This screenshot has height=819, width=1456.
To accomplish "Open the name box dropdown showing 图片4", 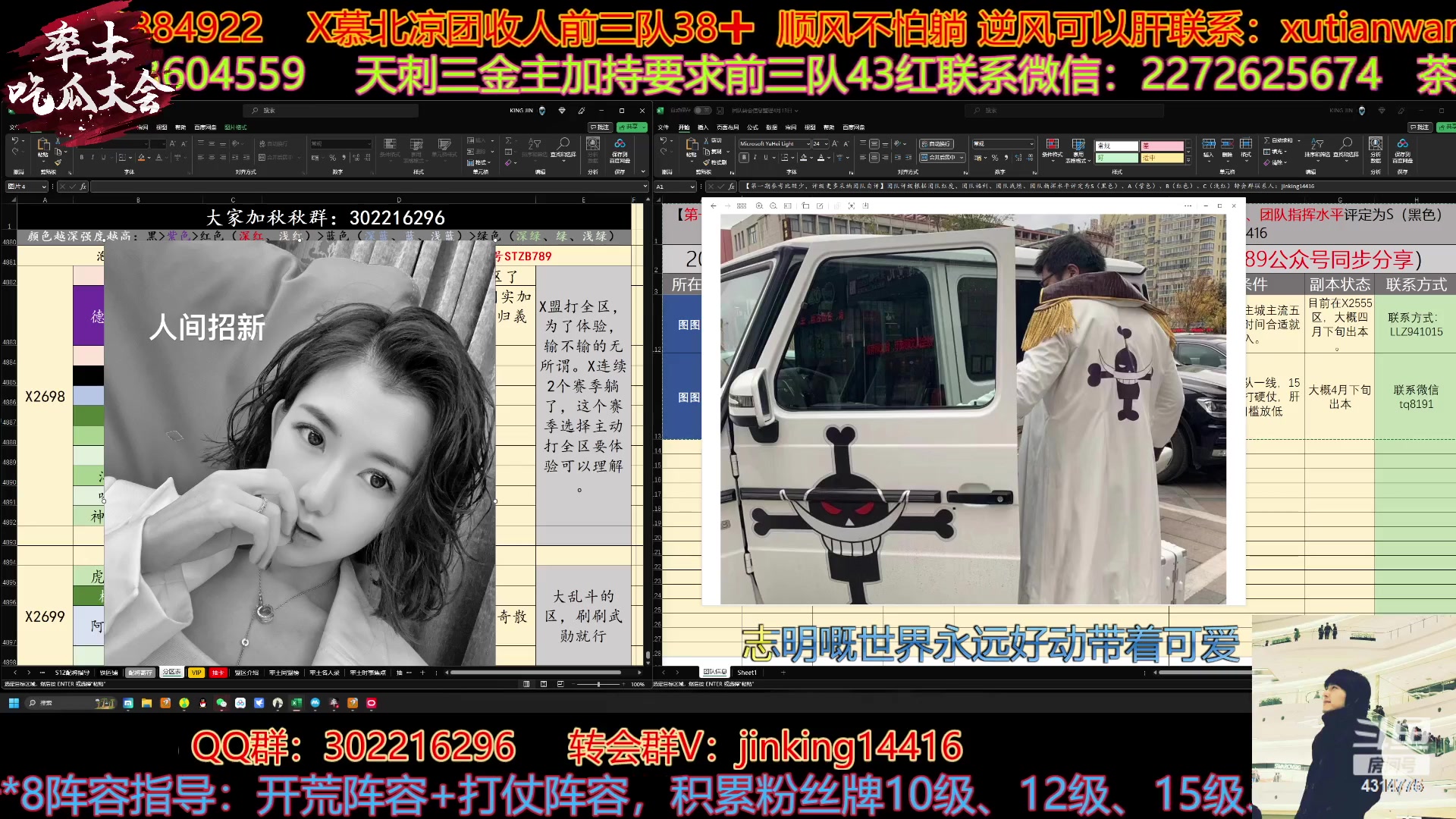I will pos(44,186).
